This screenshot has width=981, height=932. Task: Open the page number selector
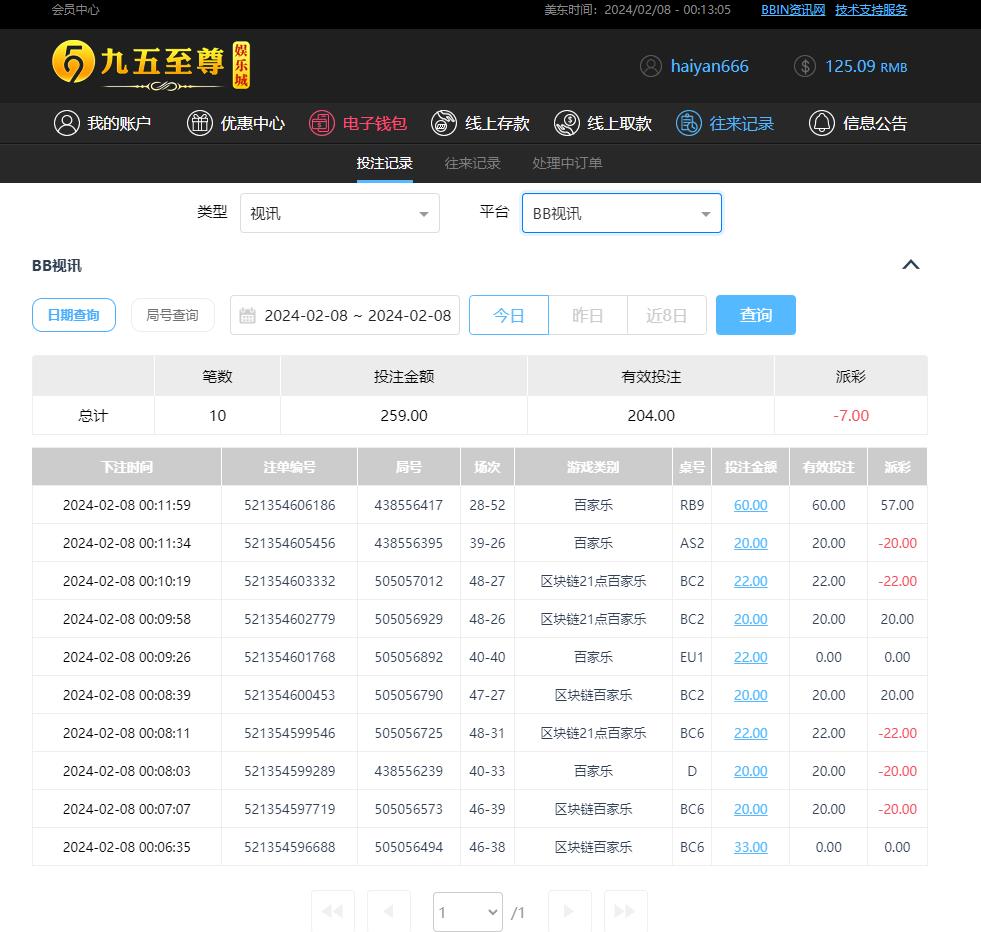point(468,911)
